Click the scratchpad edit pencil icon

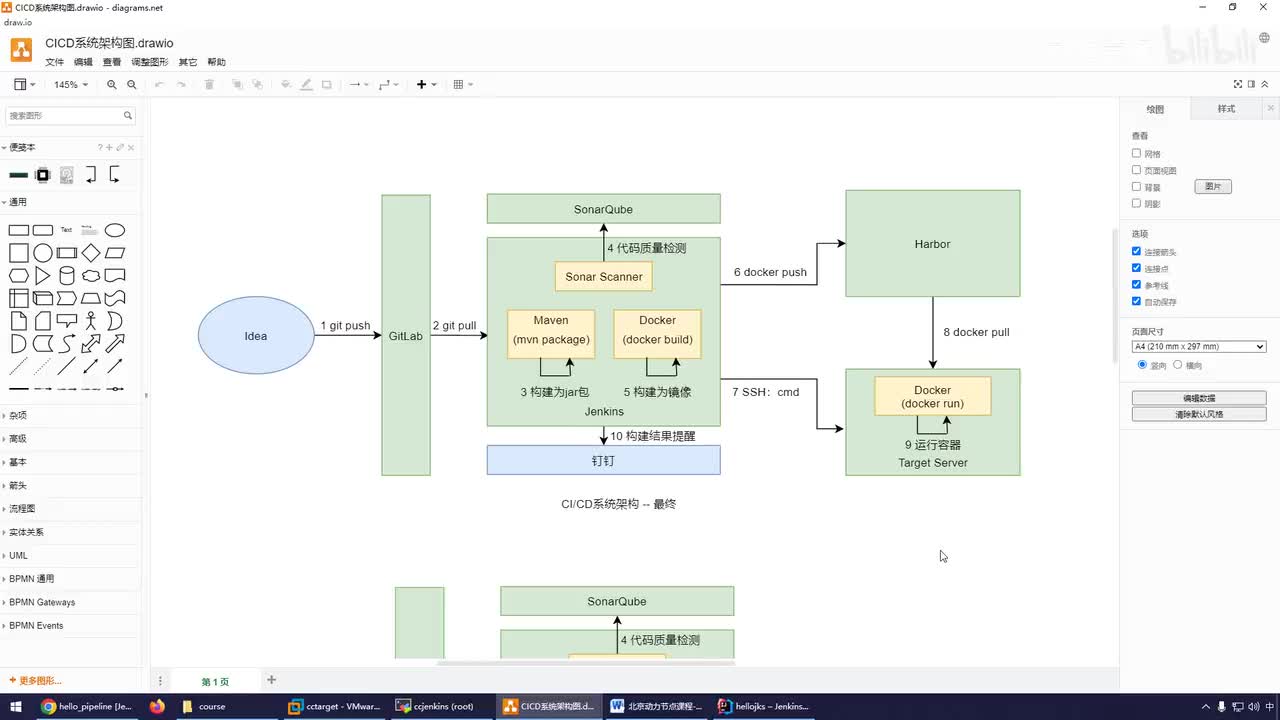pos(120,148)
